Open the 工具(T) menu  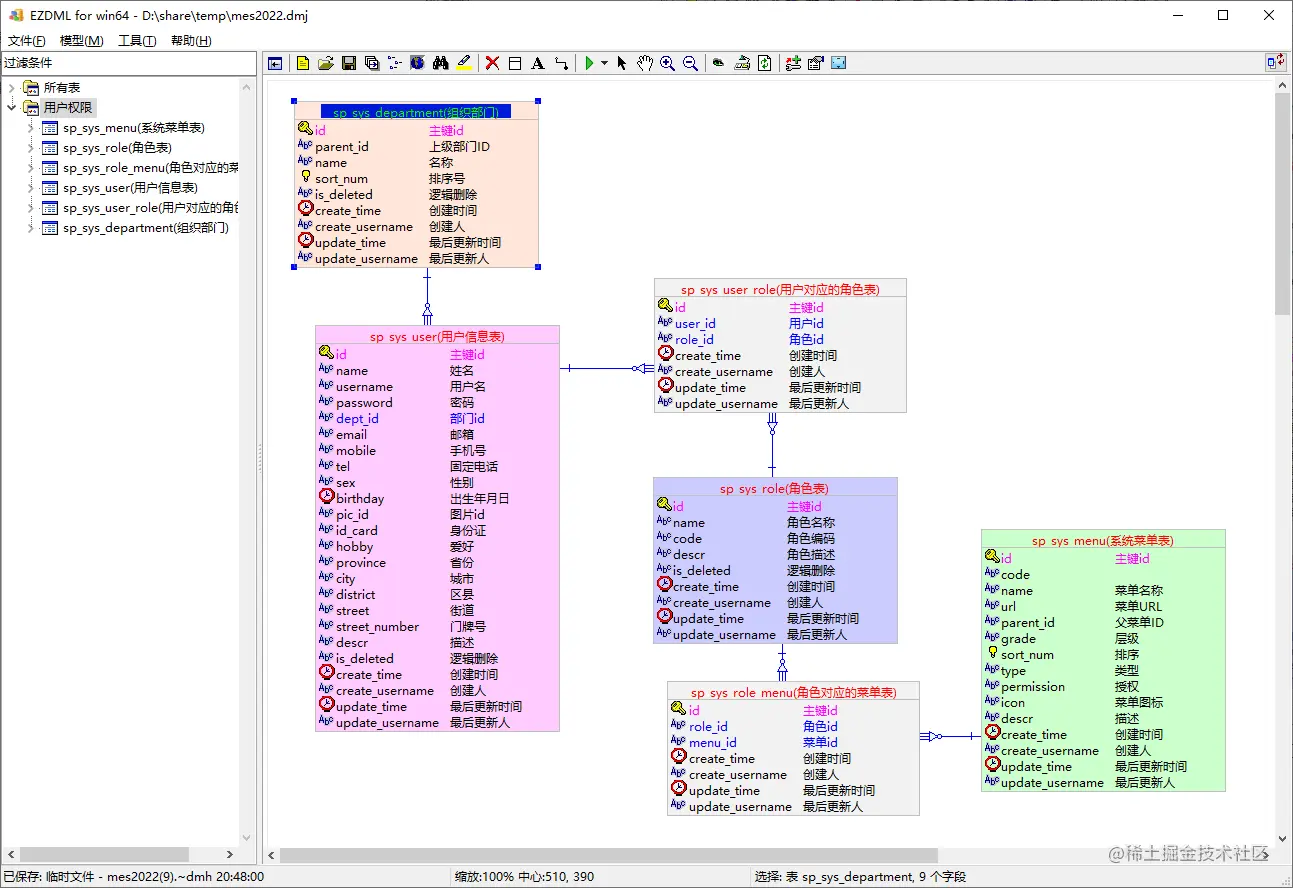coord(137,41)
